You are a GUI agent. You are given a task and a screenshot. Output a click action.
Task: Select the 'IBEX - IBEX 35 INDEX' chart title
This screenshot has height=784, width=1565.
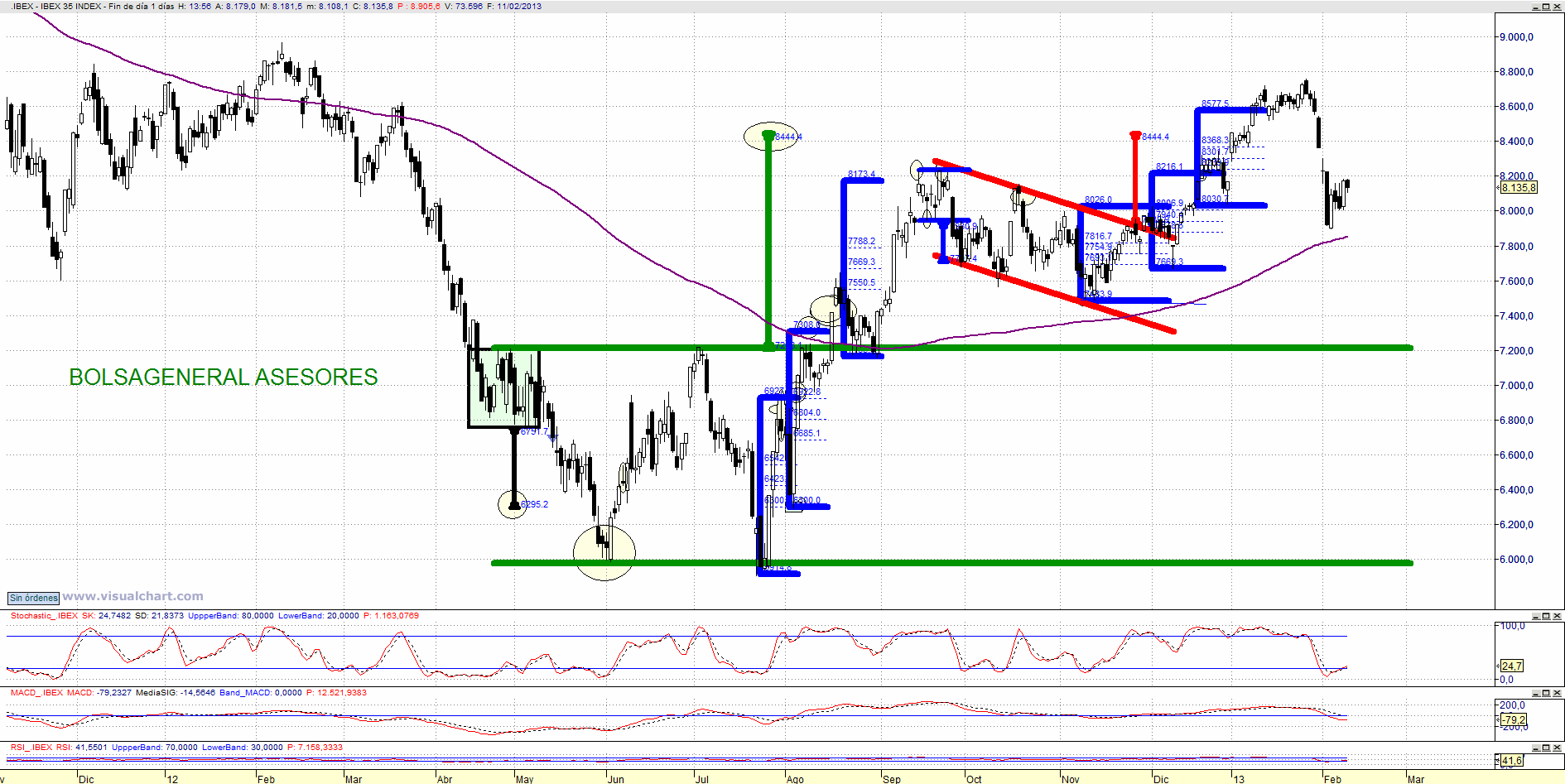(57, 6)
